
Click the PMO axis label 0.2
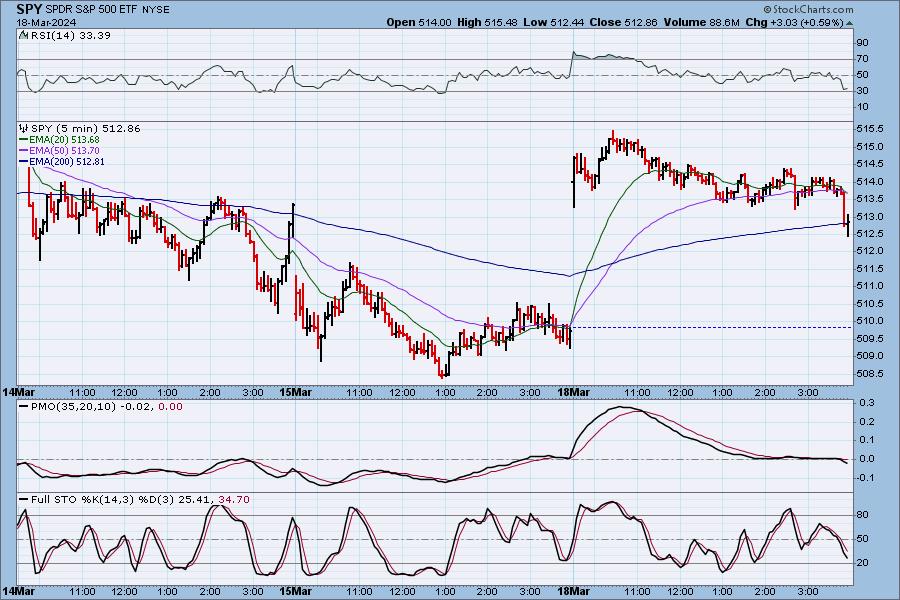tap(867, 422)
